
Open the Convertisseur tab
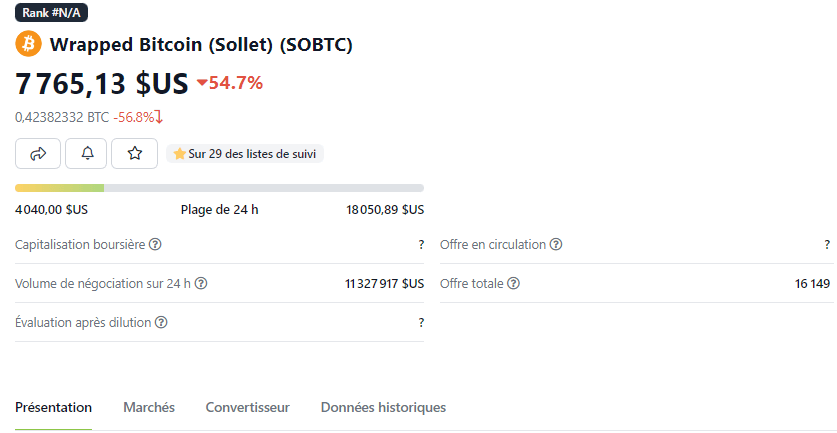click(x=248, y=407)
